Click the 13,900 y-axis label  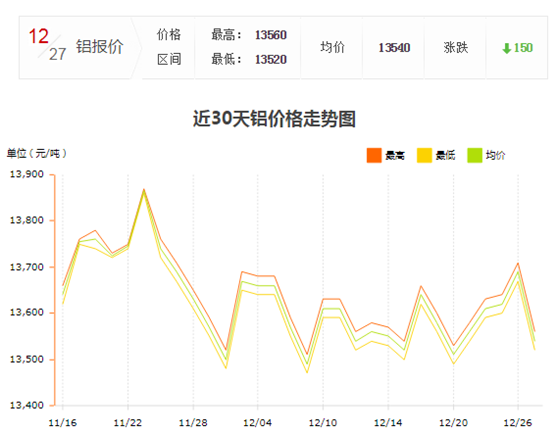click(x=27, y=174)
